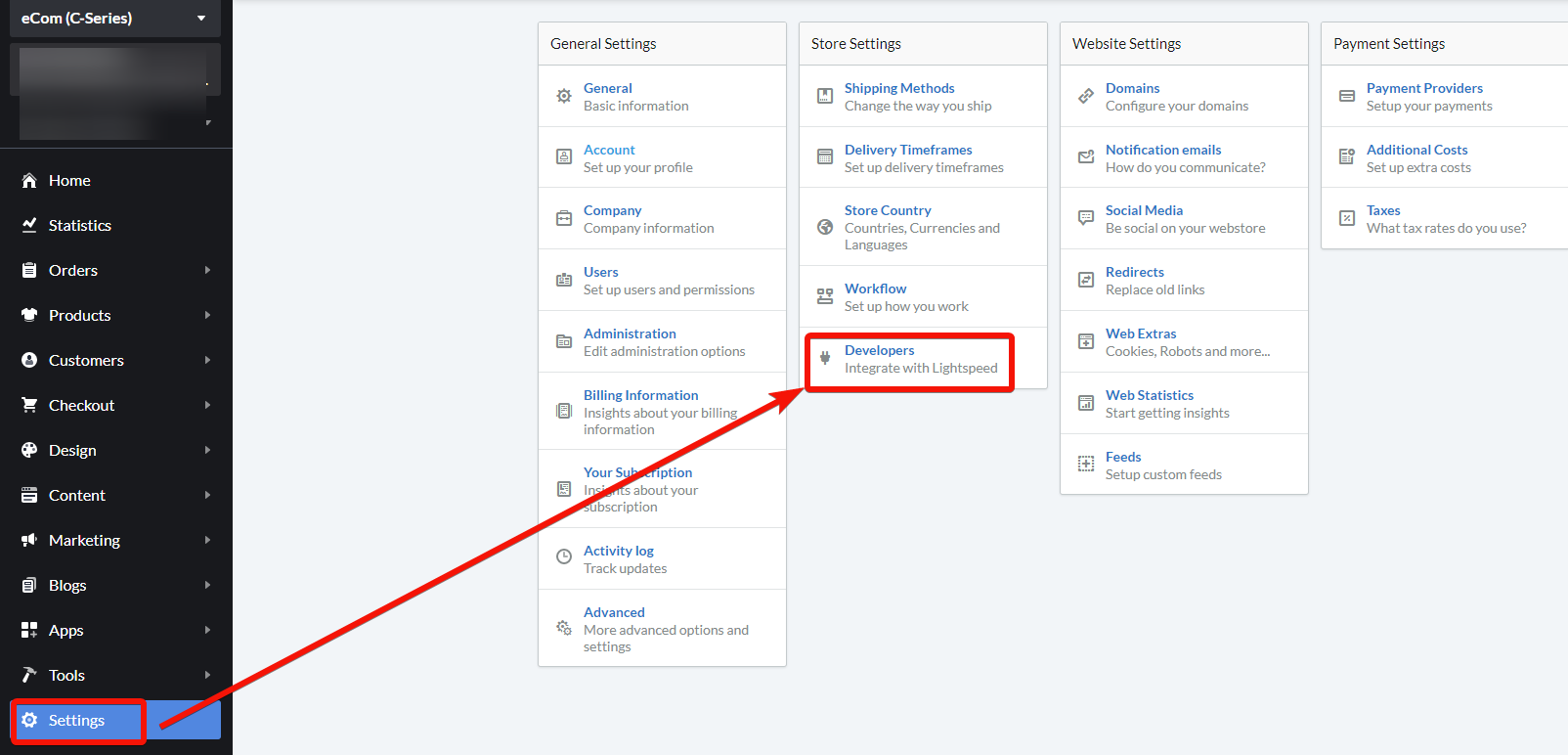Expand the Orders submenu arrow
The height and width of the screenshot is (755, 1568).
click(207, 270)
